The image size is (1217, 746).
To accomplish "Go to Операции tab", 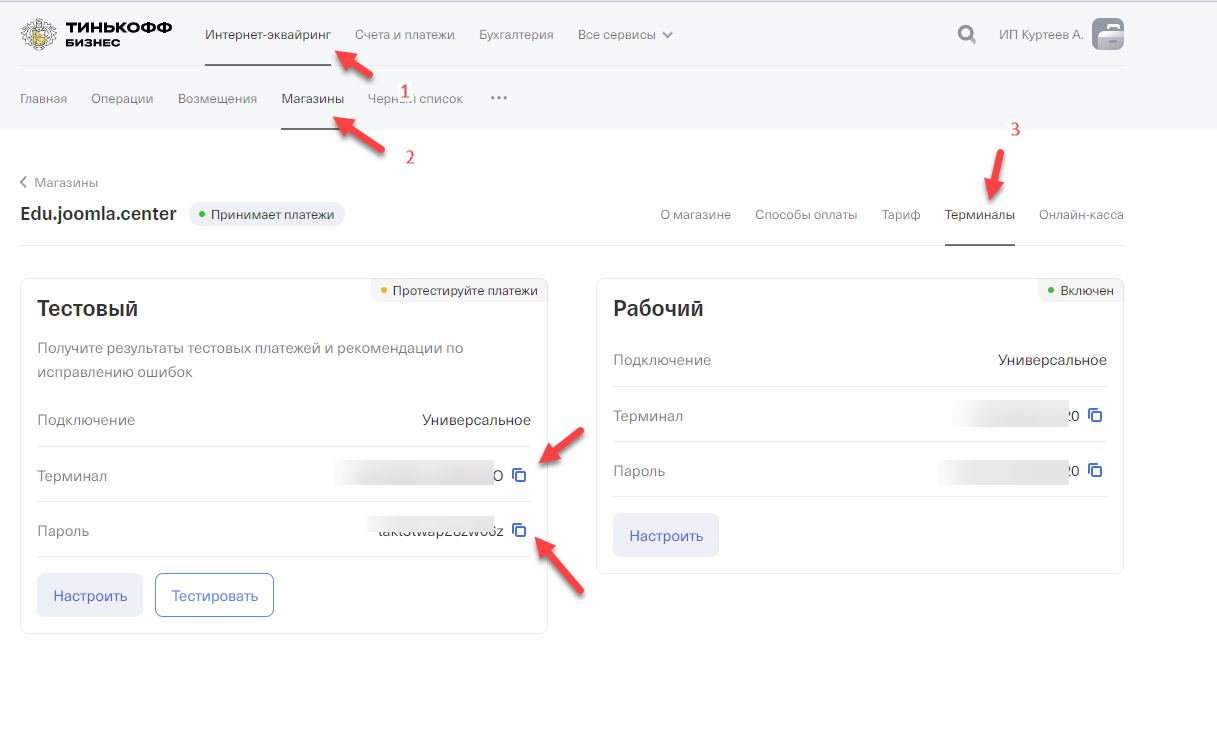I will (122, 99).
